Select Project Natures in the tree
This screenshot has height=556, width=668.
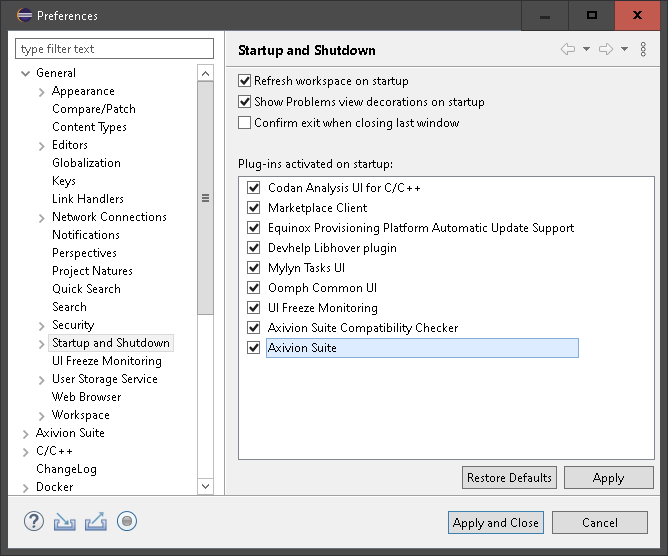92,271
